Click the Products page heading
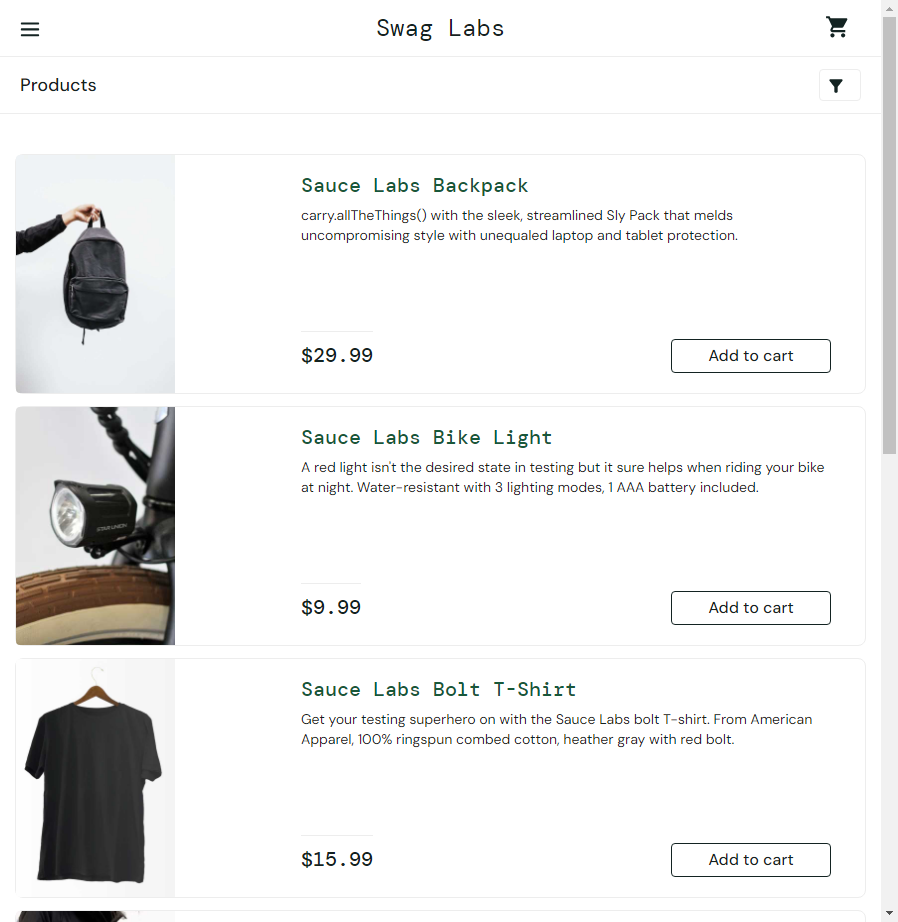898x922 pixels. 58,85
